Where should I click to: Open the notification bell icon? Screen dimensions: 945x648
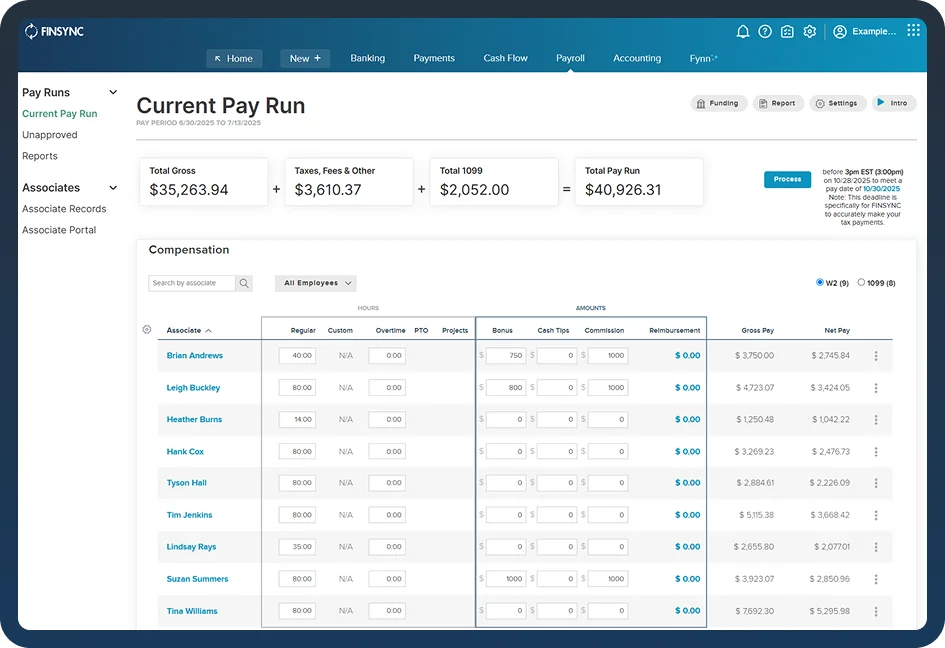[743, 31]
